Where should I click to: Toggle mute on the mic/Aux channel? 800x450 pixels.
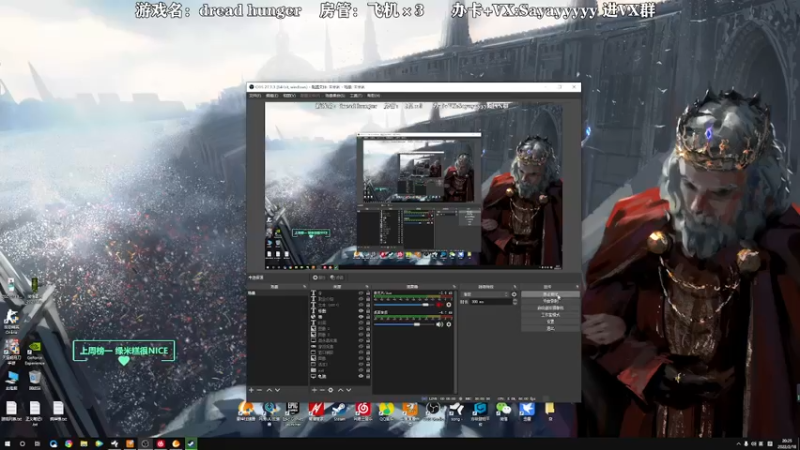(x=439, y=305)
